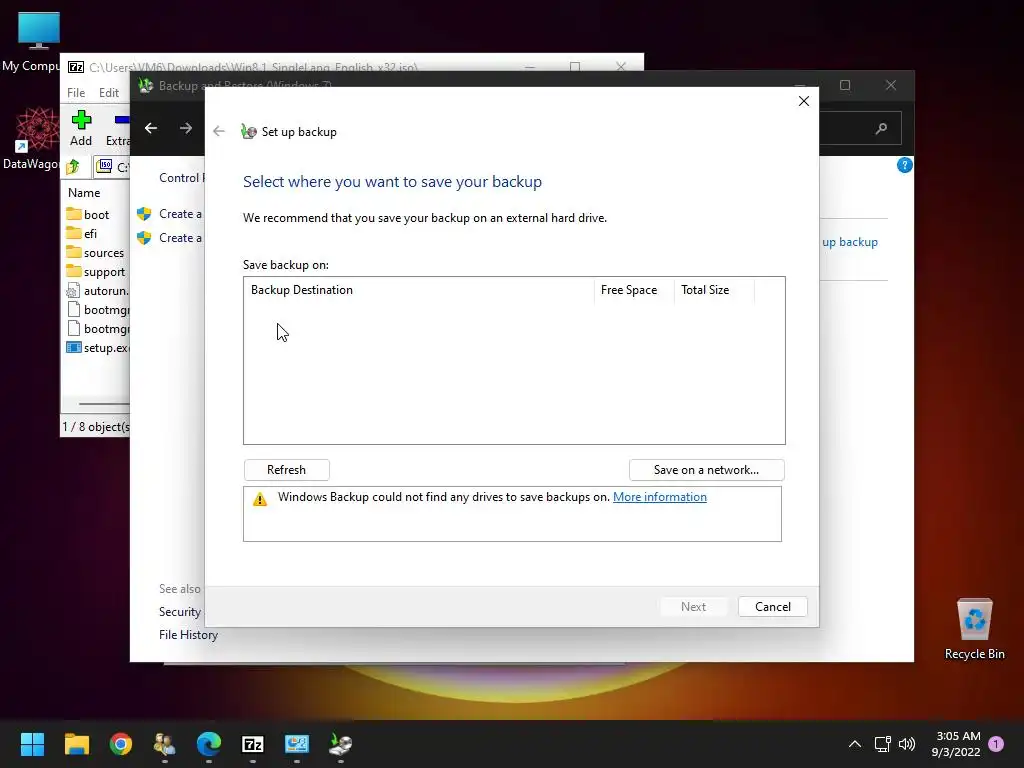1024x768 pixels.
Task: Open help in Backup and Restore window
Action: tap(904, 165)
